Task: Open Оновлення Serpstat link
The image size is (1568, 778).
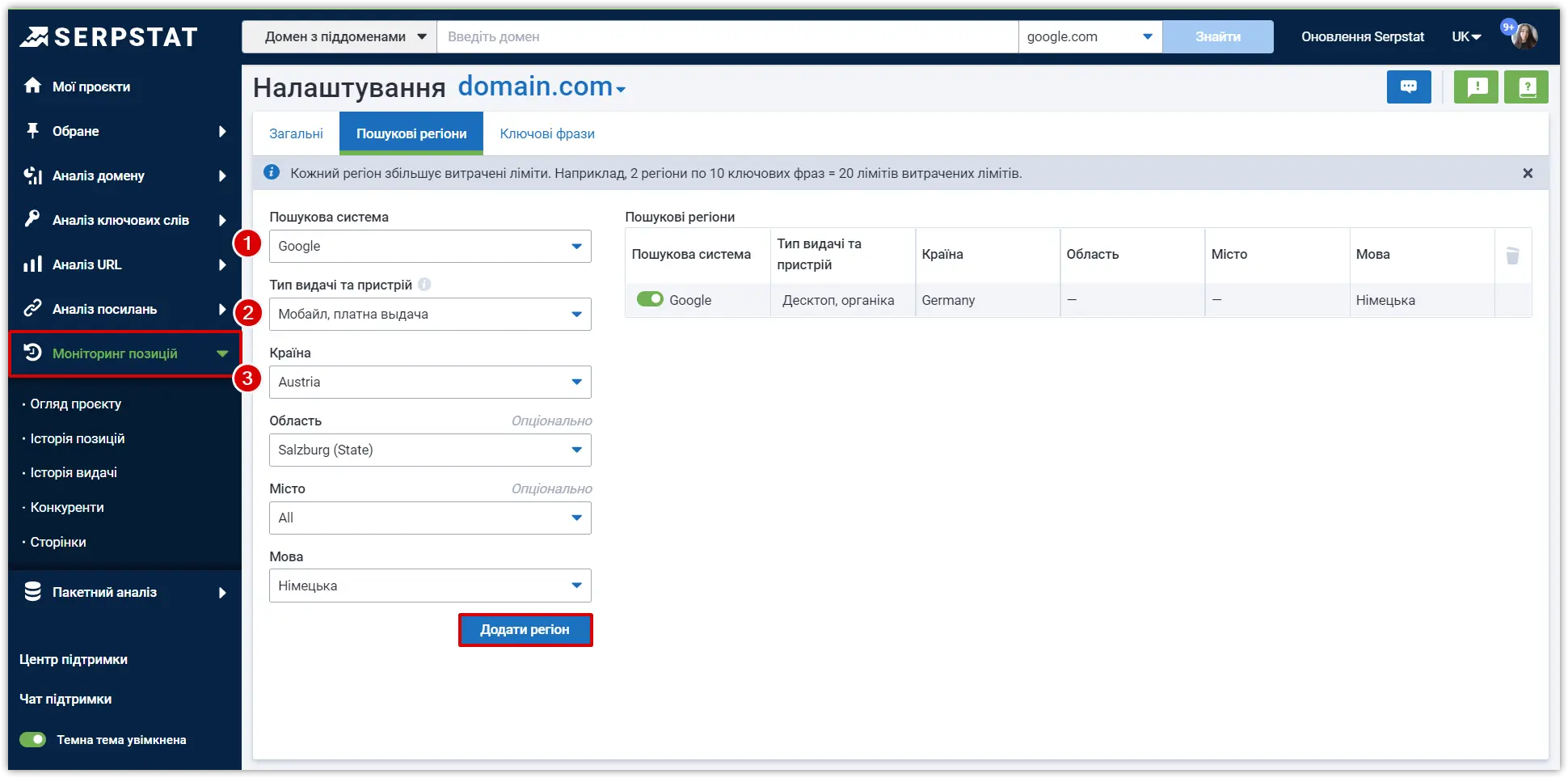Action: coord(1363,36)
